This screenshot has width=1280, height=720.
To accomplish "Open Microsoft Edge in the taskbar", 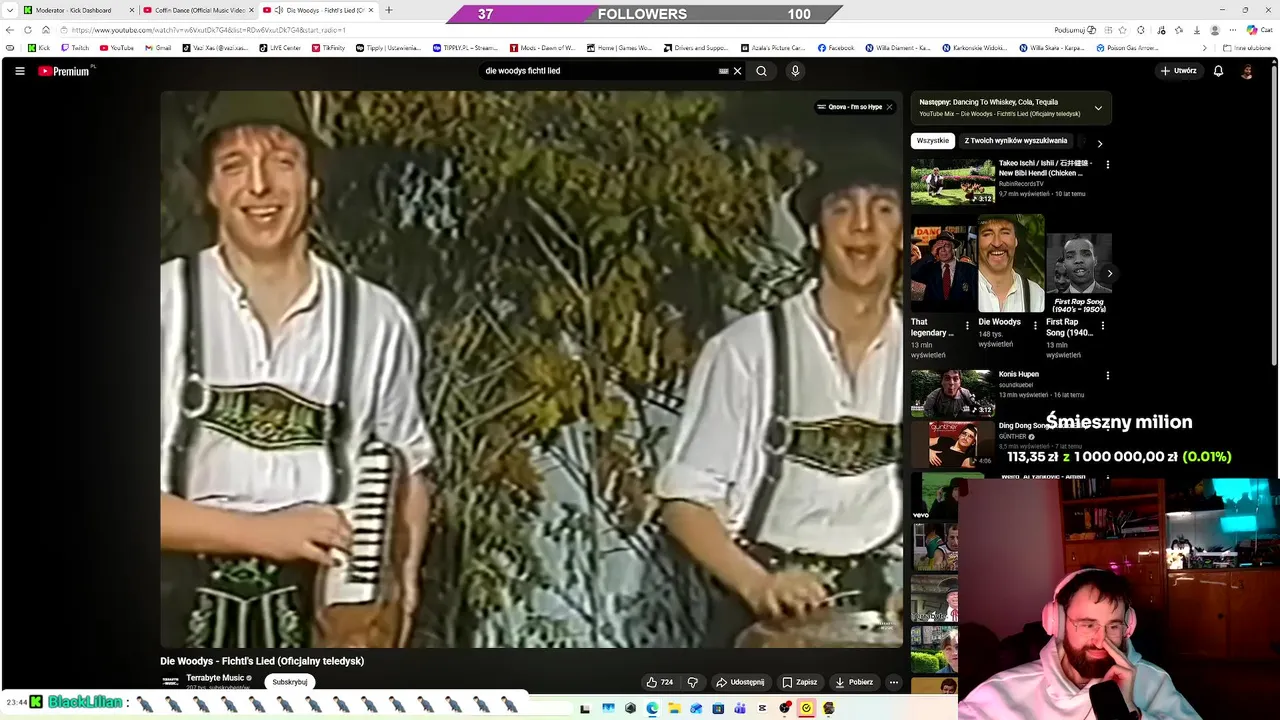I will 652,708.
